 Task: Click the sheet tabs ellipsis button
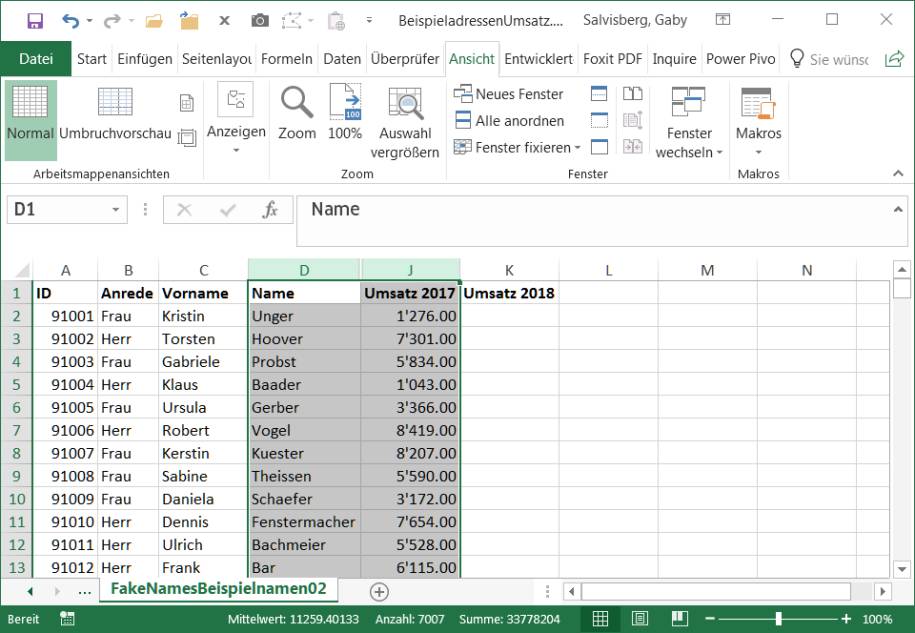tap(85, 592)
